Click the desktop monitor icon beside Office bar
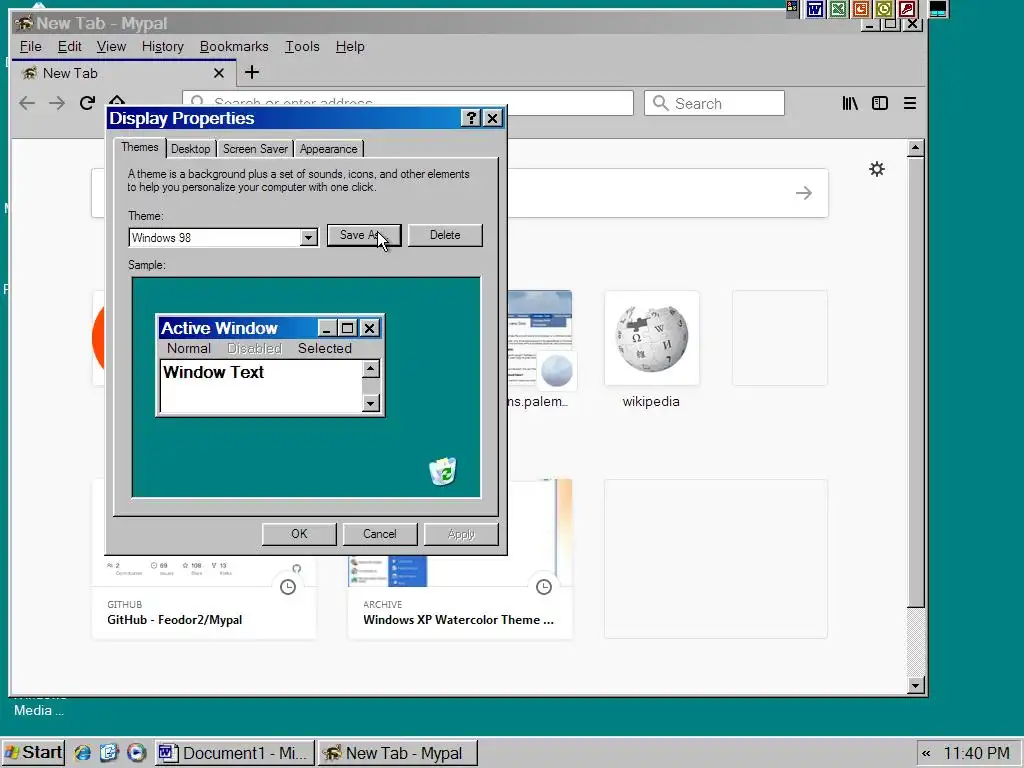1024x768 pixels. [x=938, y=9]
